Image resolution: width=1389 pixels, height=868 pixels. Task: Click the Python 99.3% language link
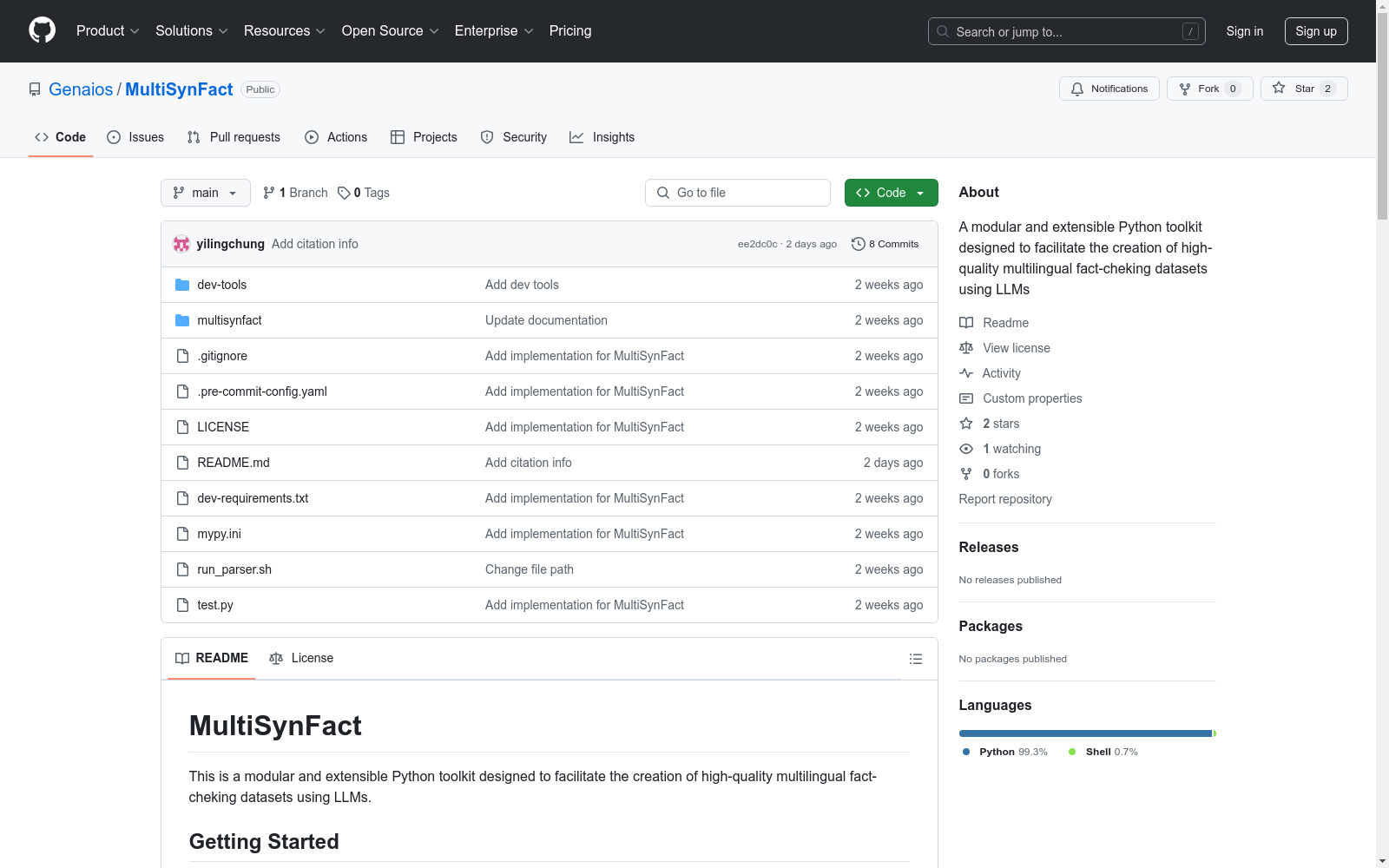(x=1005, y=752)
